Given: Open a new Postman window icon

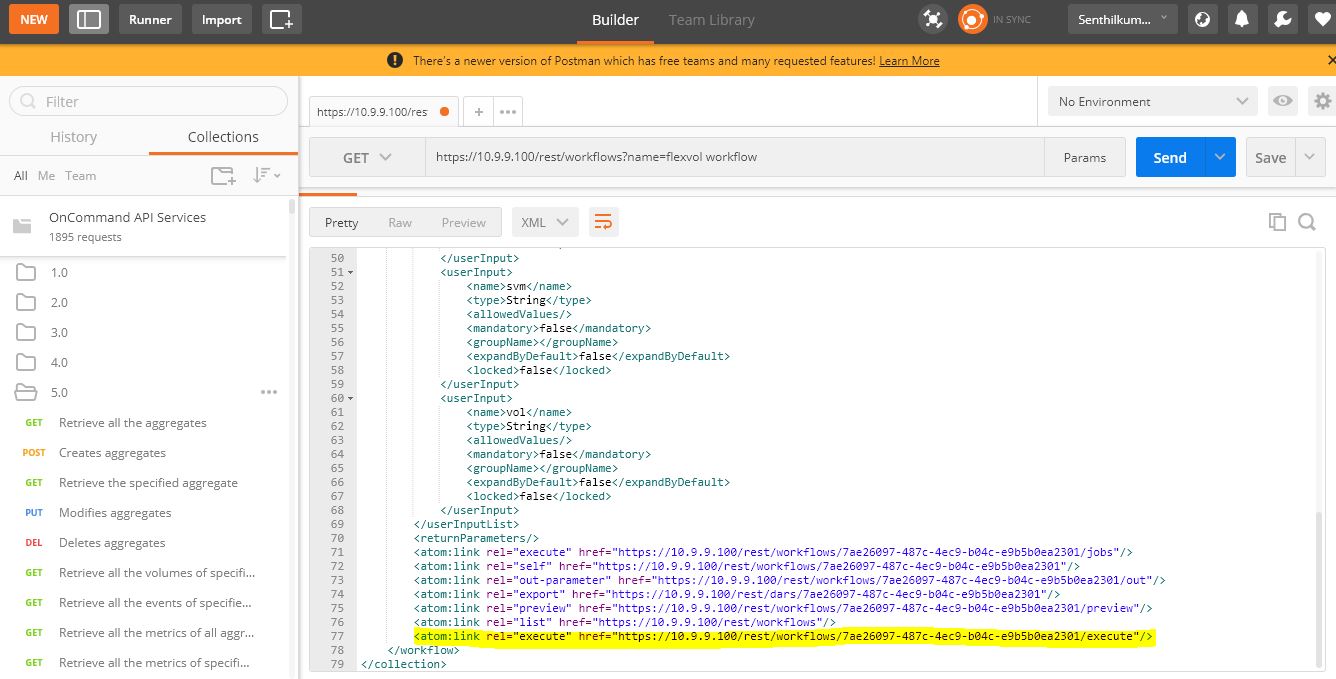Looking at the screenshot, I should point(281,18).
